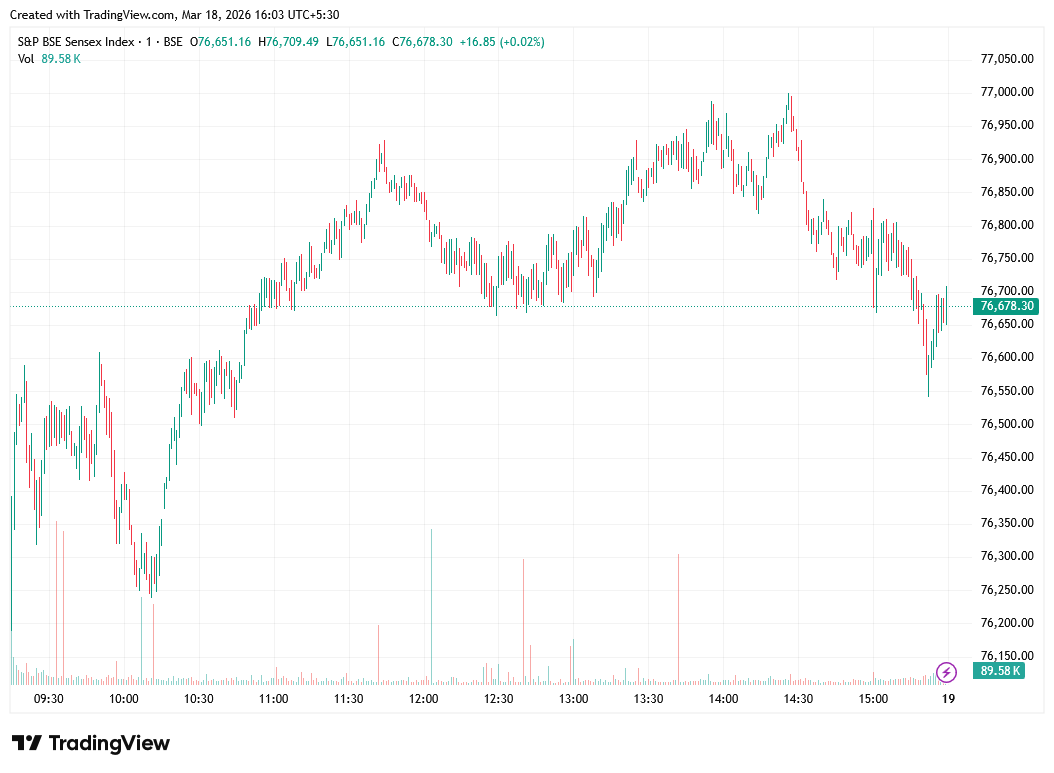Click the 09:30 time axis label
This screenshot has width=1054, height=773.
coord(49,699)
